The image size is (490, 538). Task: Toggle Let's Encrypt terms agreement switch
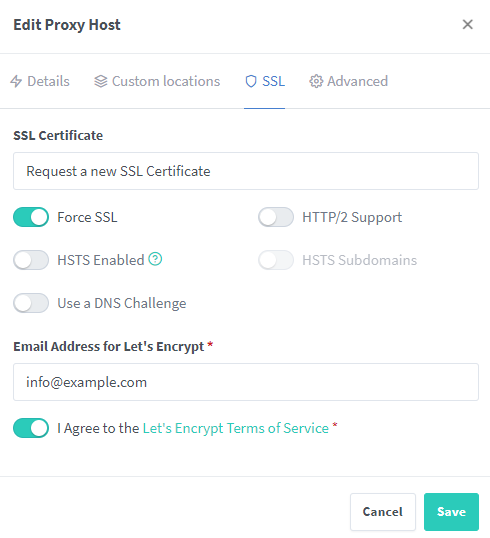pyautogui.click(x=31, y=428)
